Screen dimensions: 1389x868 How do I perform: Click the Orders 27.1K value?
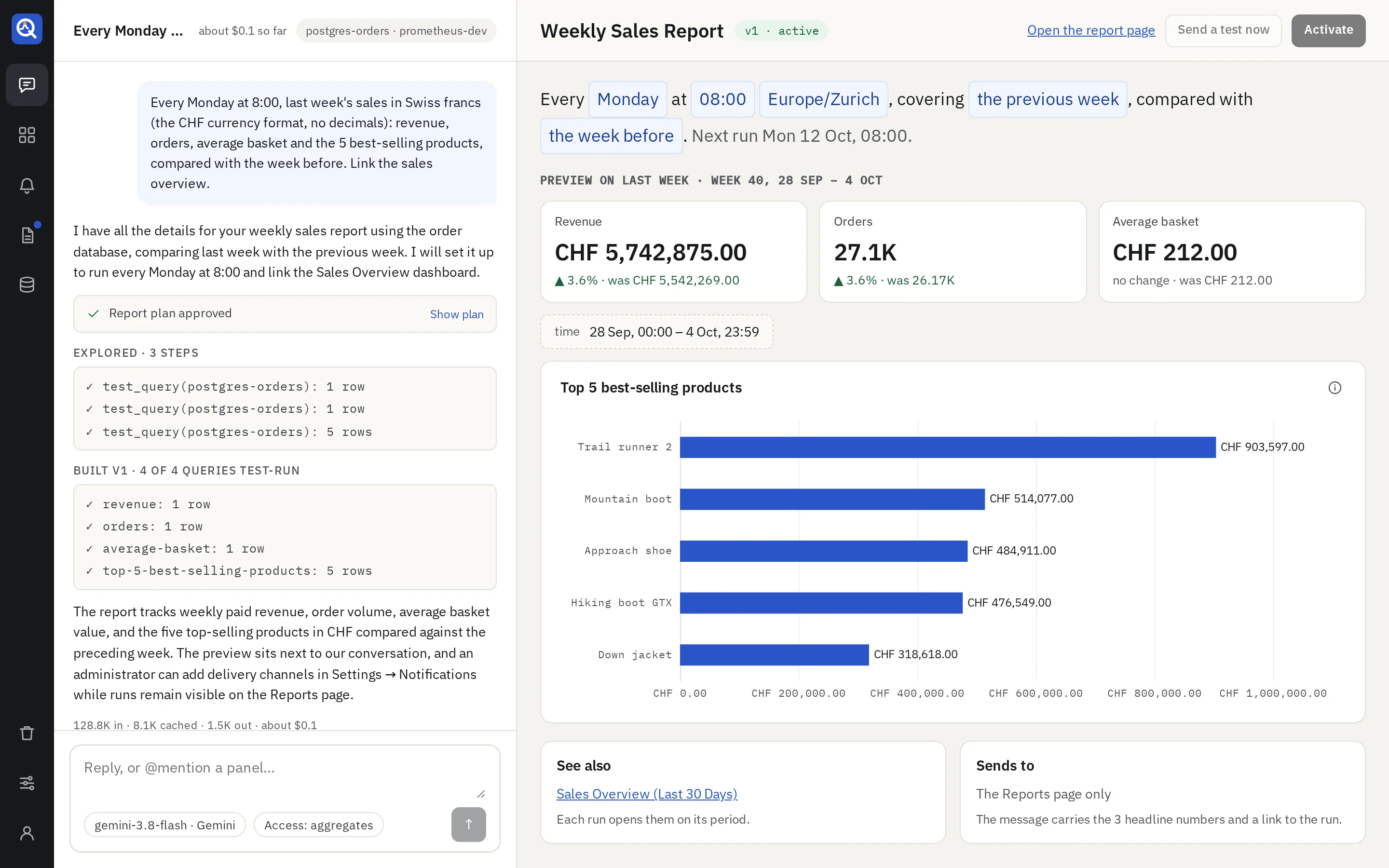864,253
